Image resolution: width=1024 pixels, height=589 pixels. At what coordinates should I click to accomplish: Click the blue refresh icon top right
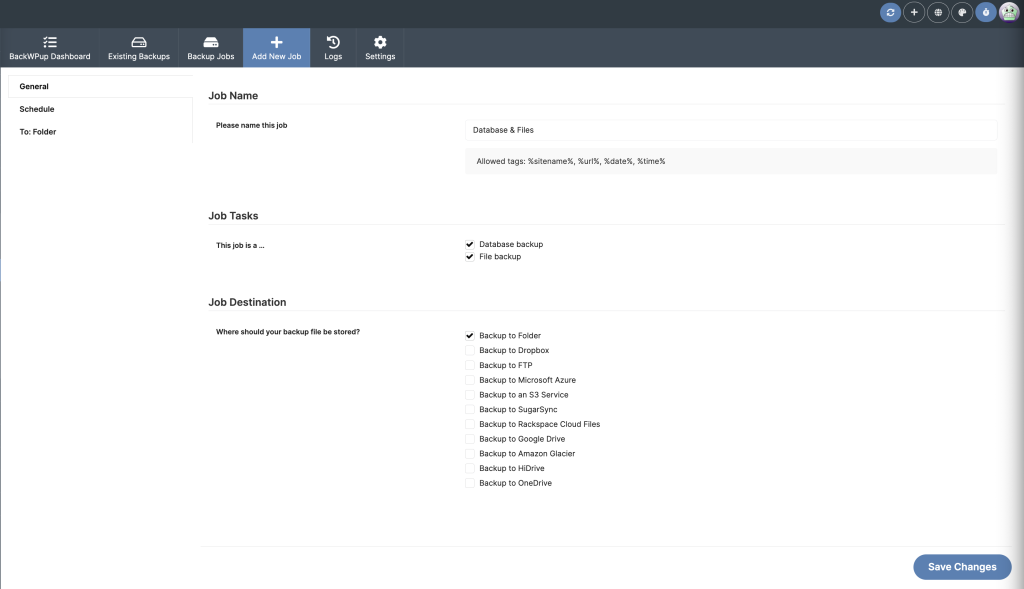[889, 12]
